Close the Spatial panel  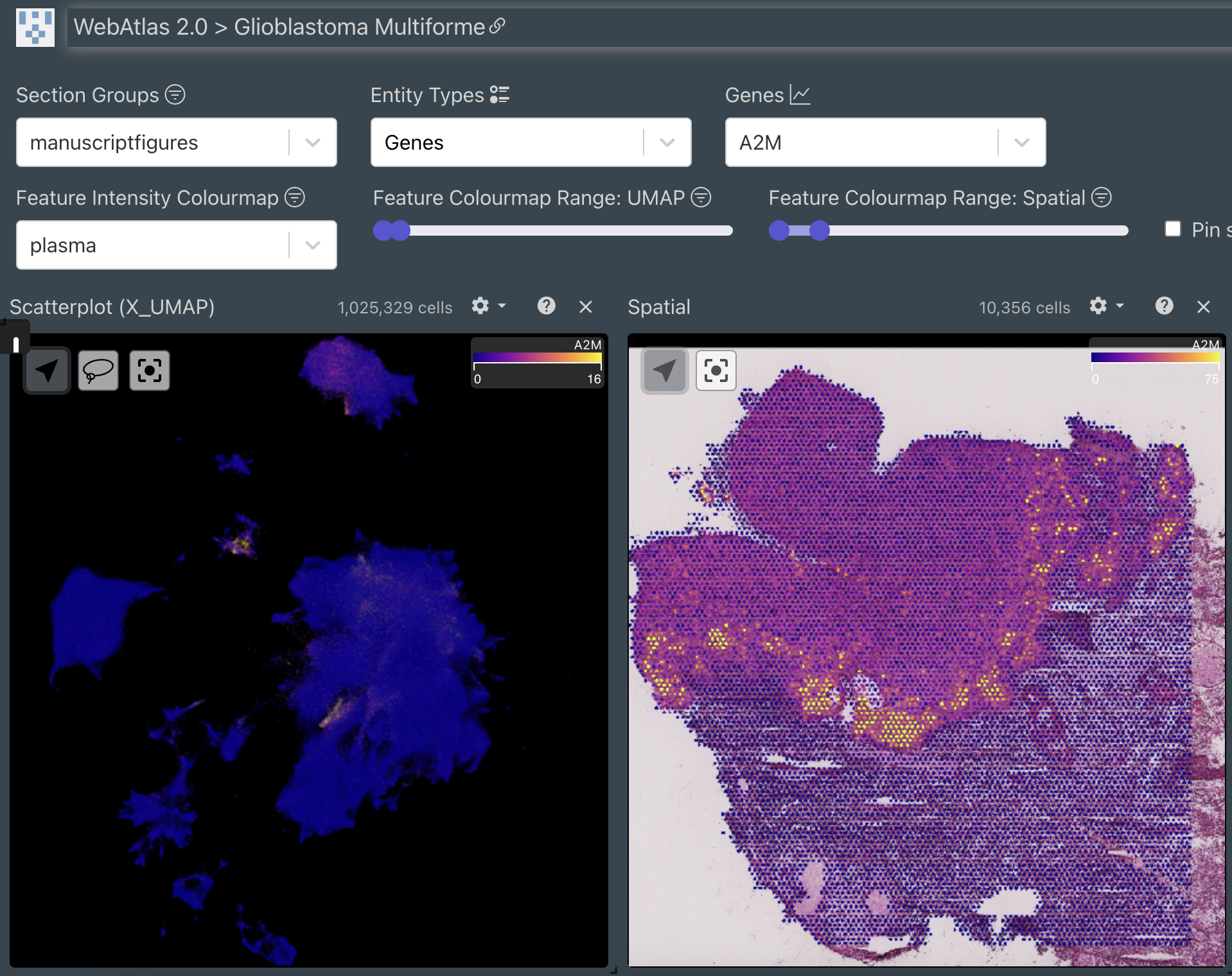click(1204, 307)
